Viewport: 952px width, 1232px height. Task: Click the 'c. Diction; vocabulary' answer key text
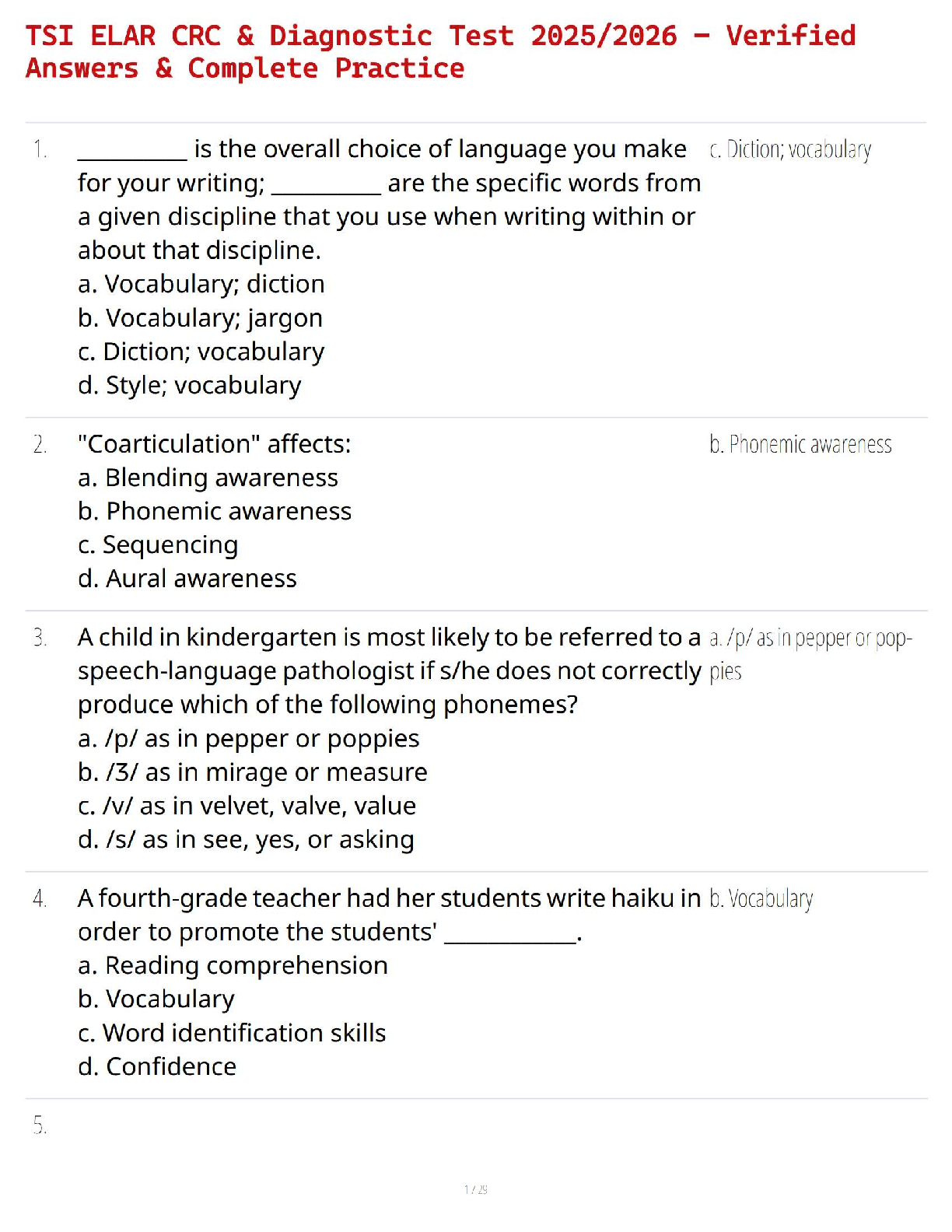[790, 149]
